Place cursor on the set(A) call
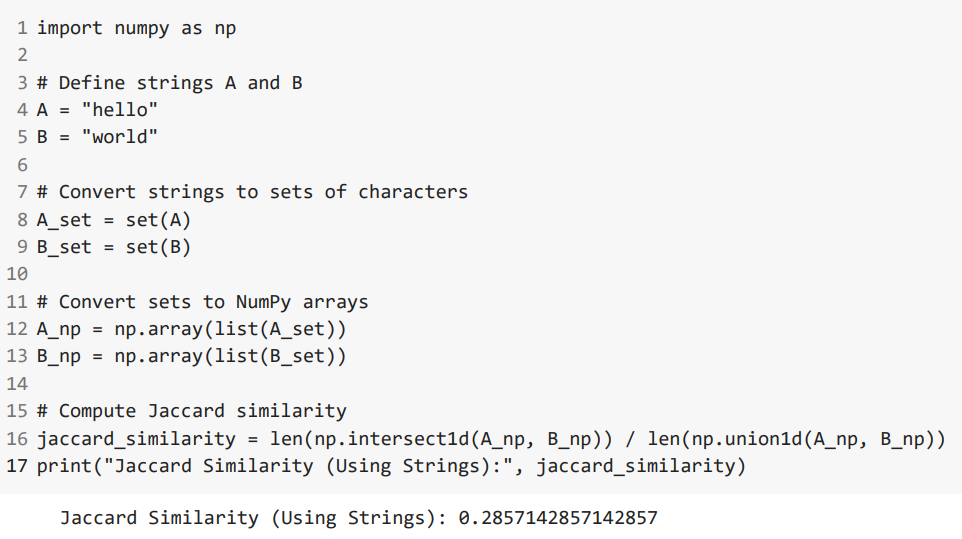This screenshot has height=539, width=962. coord(158,219)
